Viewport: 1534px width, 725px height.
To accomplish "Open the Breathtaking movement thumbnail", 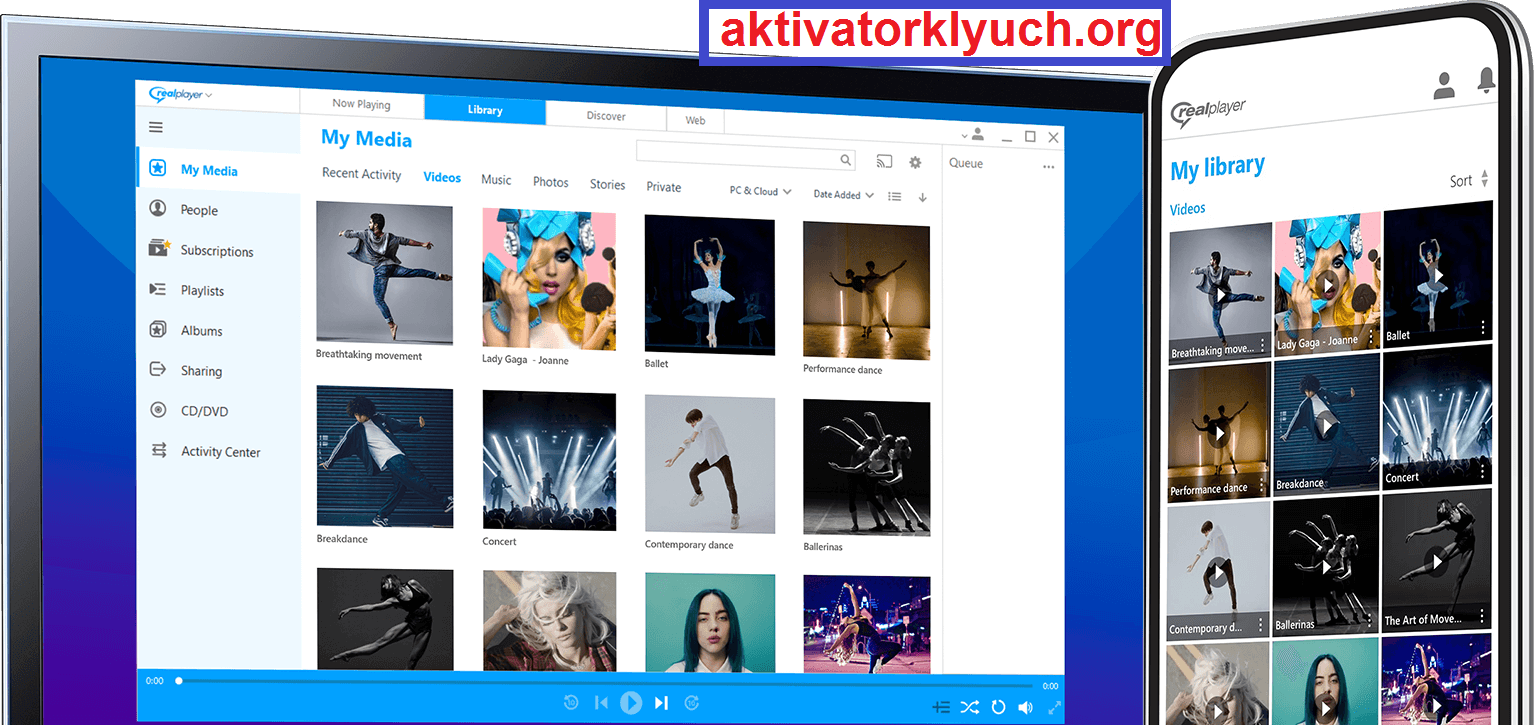I will [x=384, y=272].
